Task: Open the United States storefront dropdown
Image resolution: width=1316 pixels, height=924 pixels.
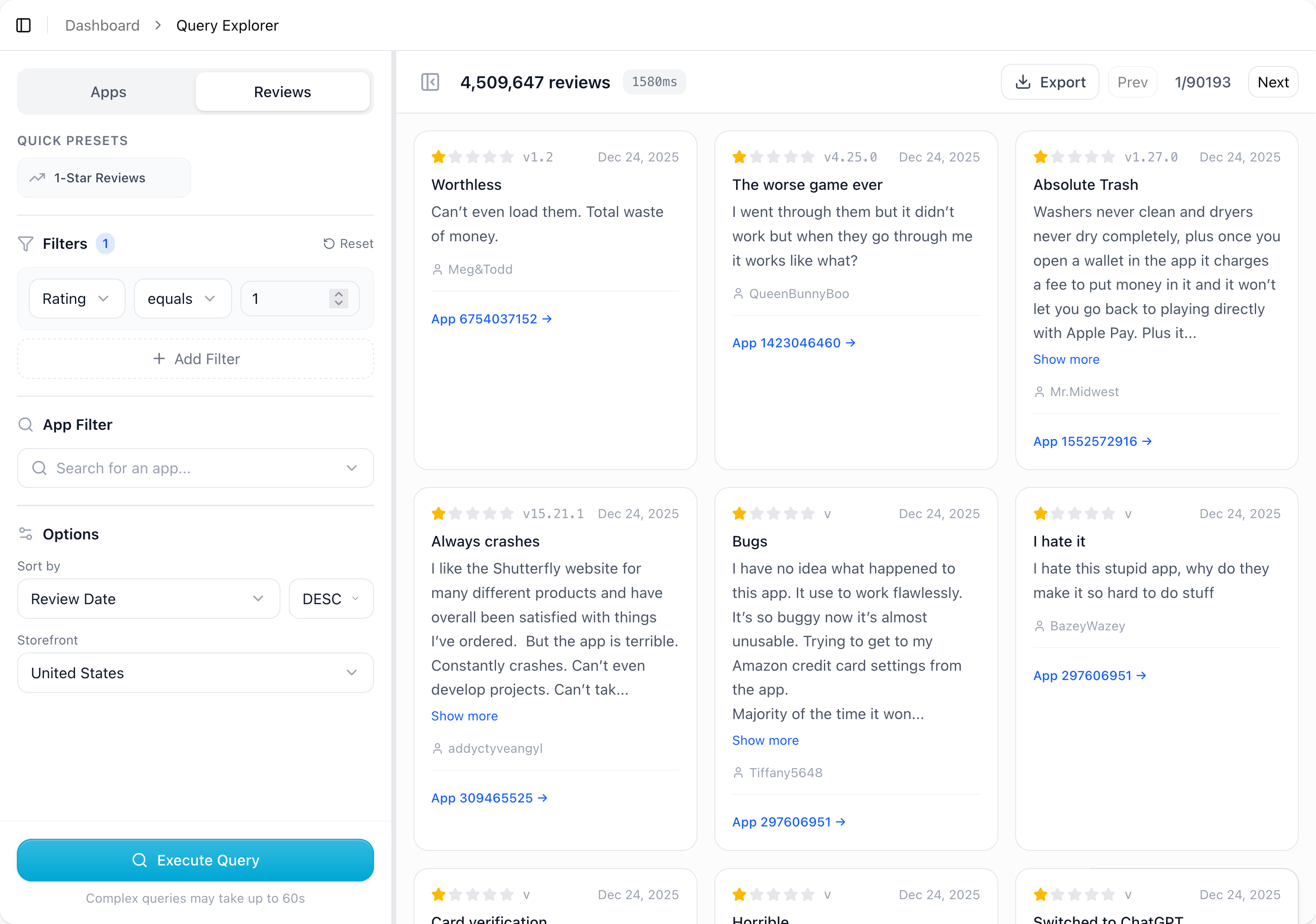Action: [x=195, y=673]
